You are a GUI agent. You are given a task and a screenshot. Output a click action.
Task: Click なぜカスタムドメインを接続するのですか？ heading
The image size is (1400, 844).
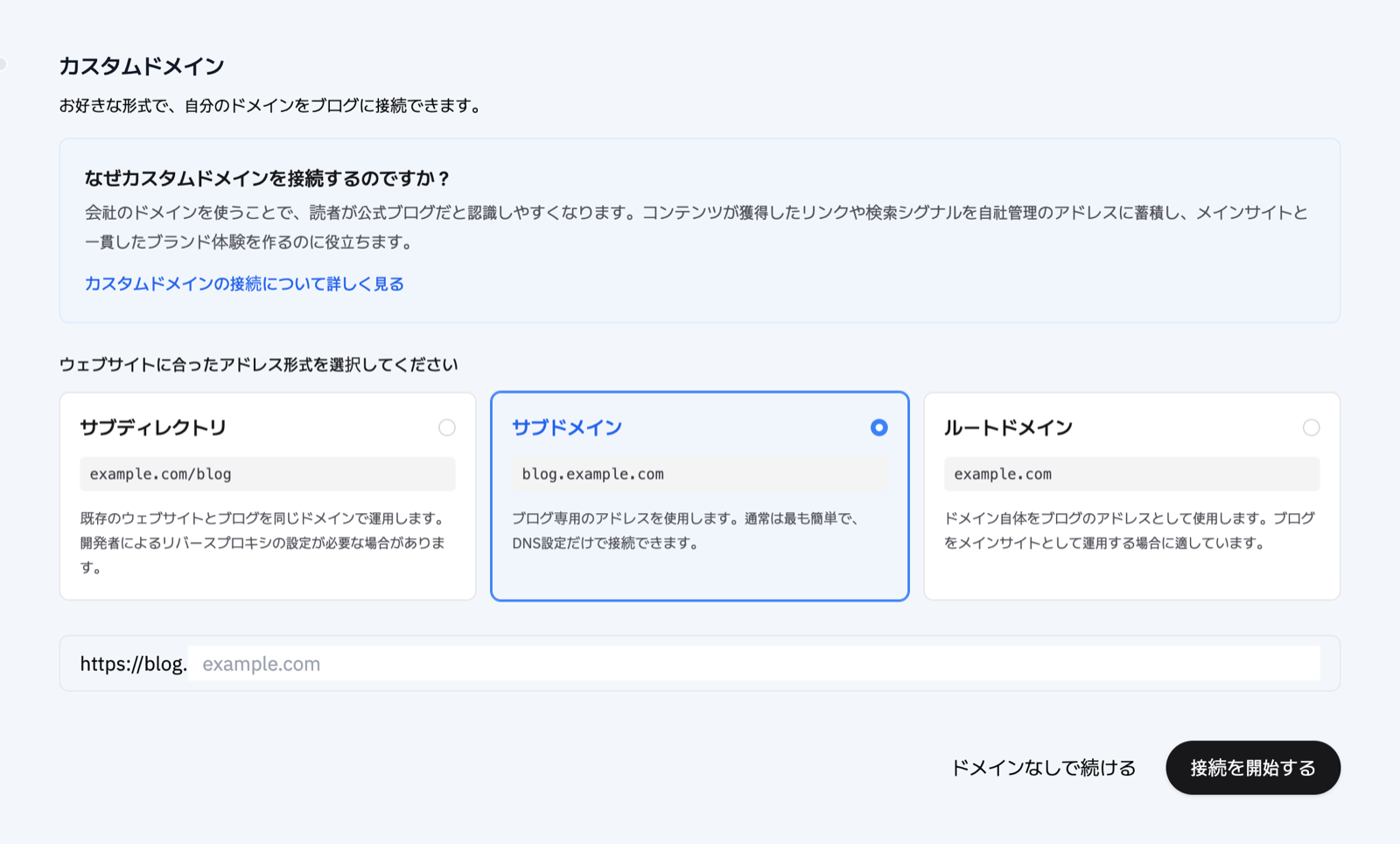[268, 179]
